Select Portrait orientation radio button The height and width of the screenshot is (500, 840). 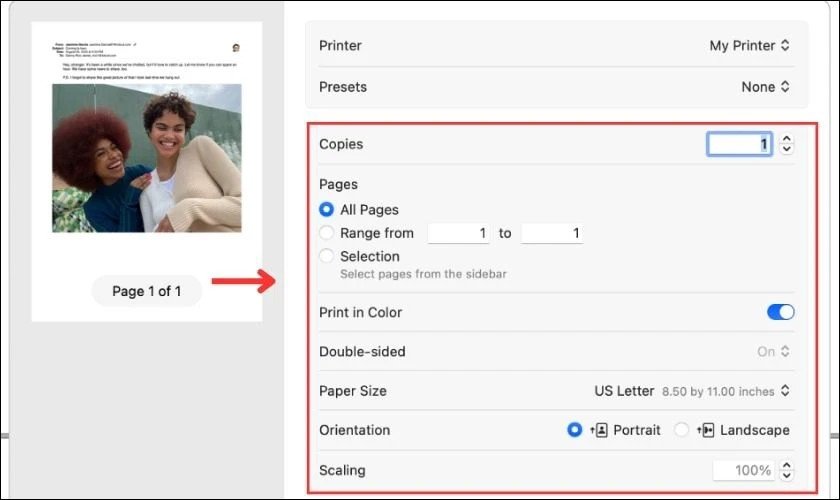coord(574,430)
